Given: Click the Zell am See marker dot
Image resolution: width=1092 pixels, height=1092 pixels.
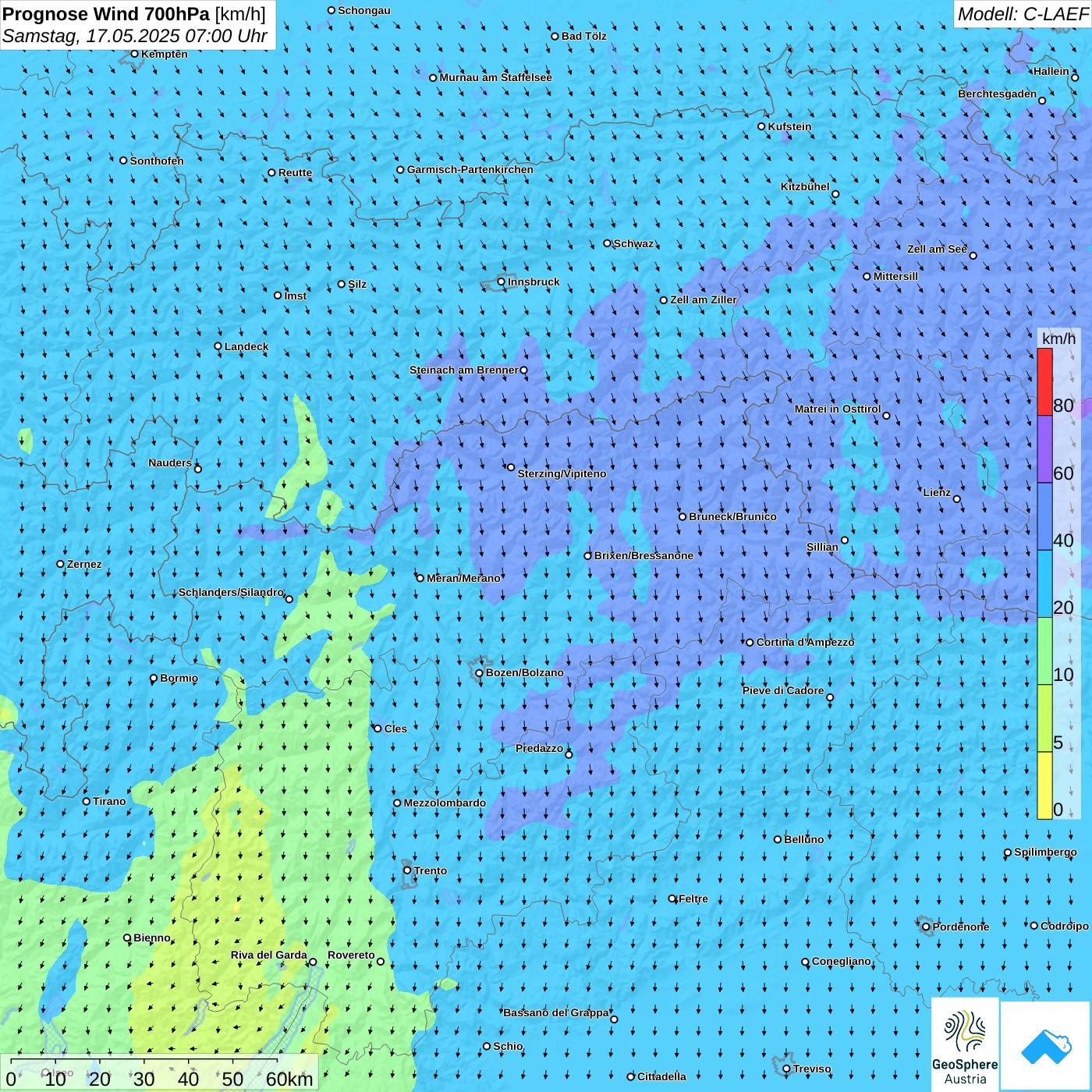Looking at the screenshot, I should point(973,255).
